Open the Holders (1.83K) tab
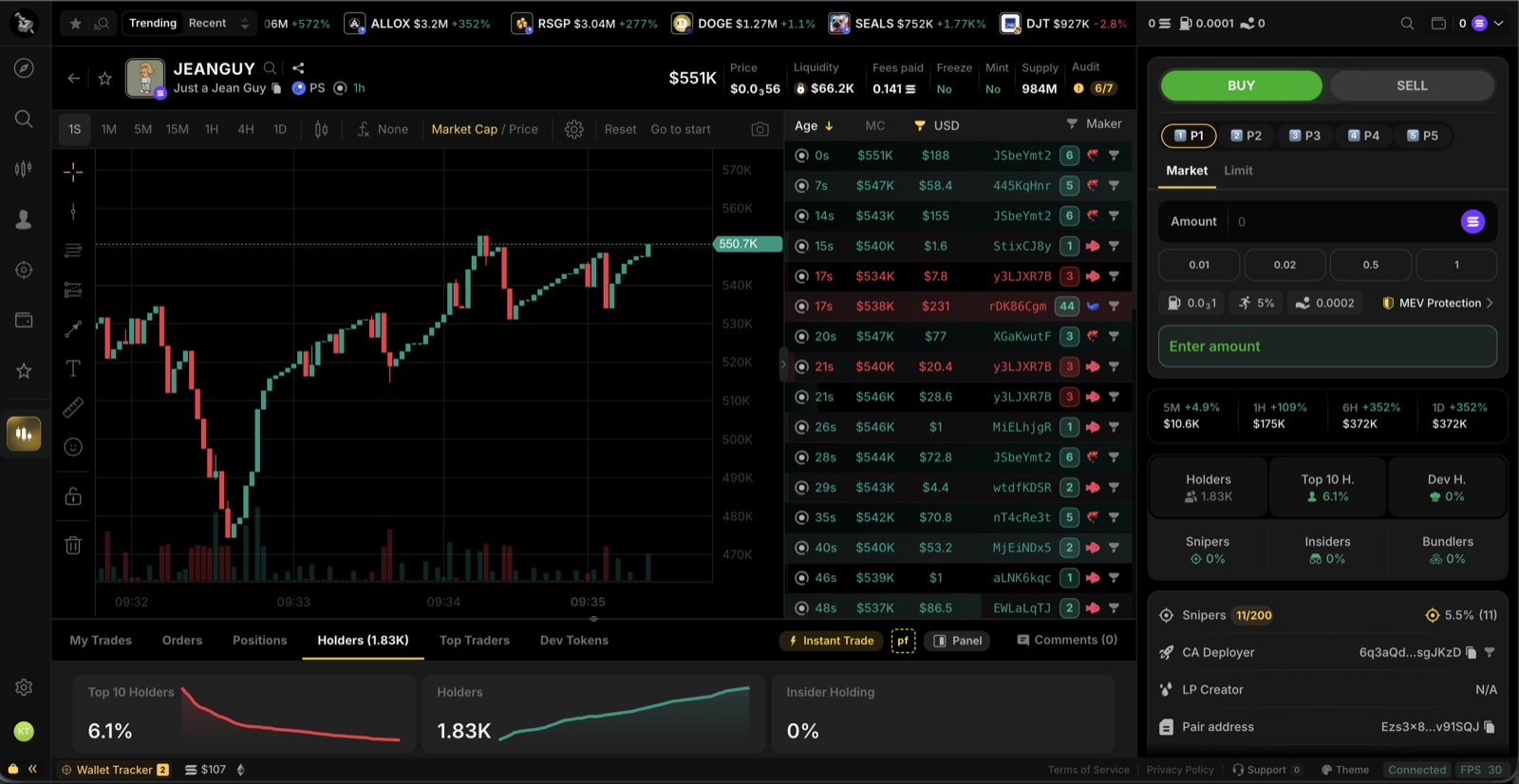The image size is (1519, 784). click(363, 641)
